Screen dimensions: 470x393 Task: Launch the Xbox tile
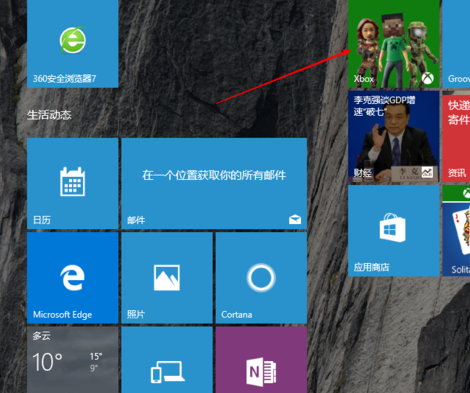[x=394, y=44]
